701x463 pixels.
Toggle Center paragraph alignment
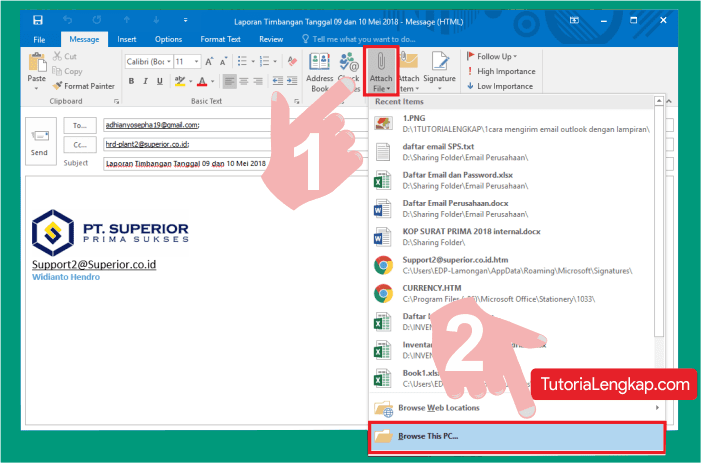[x=244, y=81]
